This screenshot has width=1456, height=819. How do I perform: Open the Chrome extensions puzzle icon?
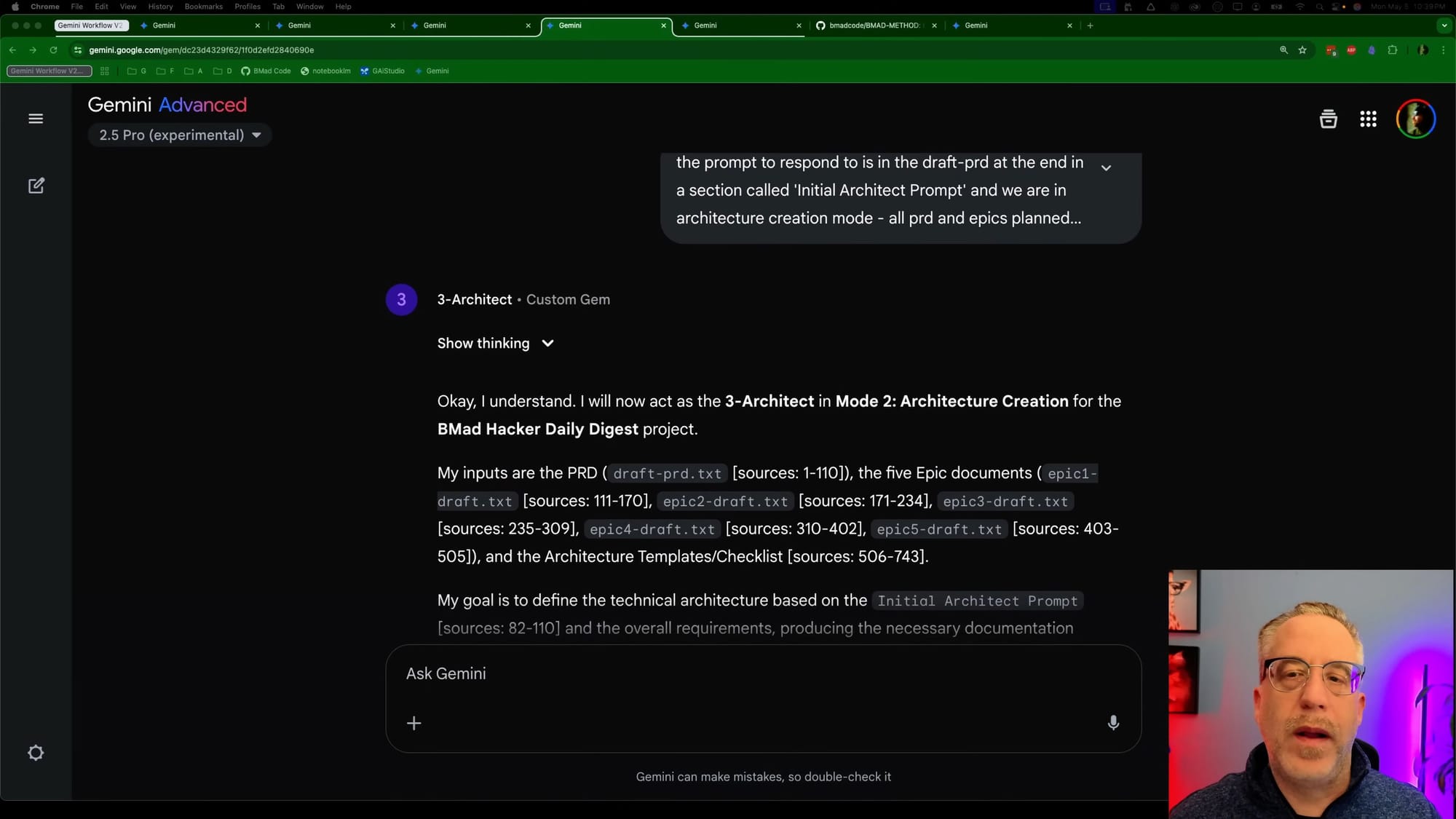click(1392, 50)
